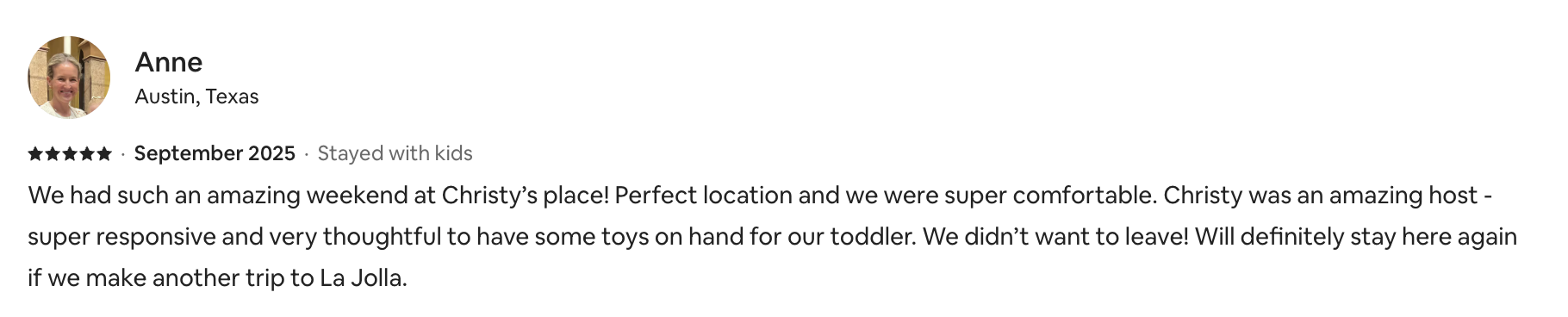The image size is (1568, 317).
Task: Click "La Jolla" at the review's end
Action: click(x=361, y=278)
